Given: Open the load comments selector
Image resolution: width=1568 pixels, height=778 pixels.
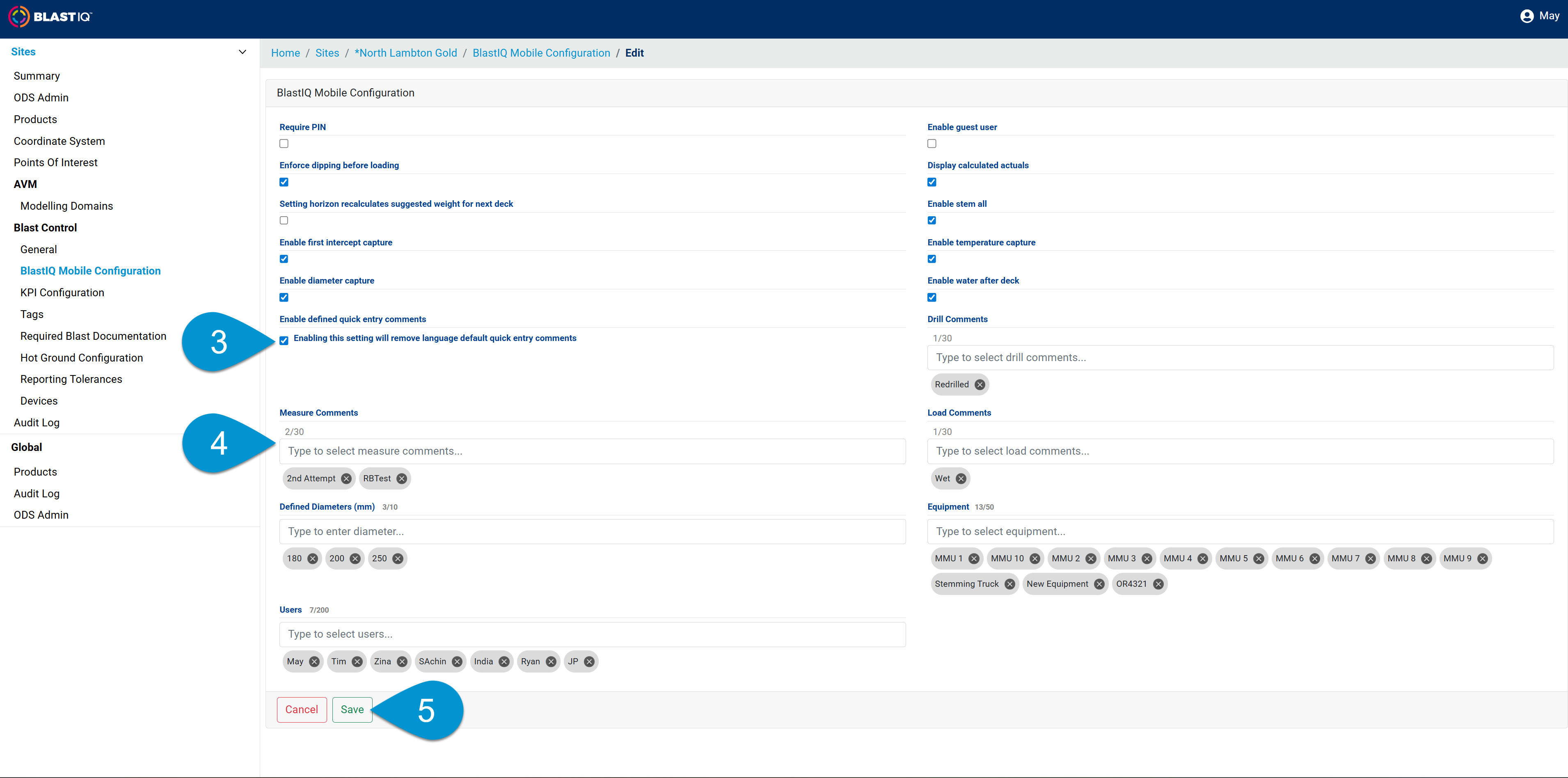Looking at the screenshot, I should click(x=1240, y=452).
